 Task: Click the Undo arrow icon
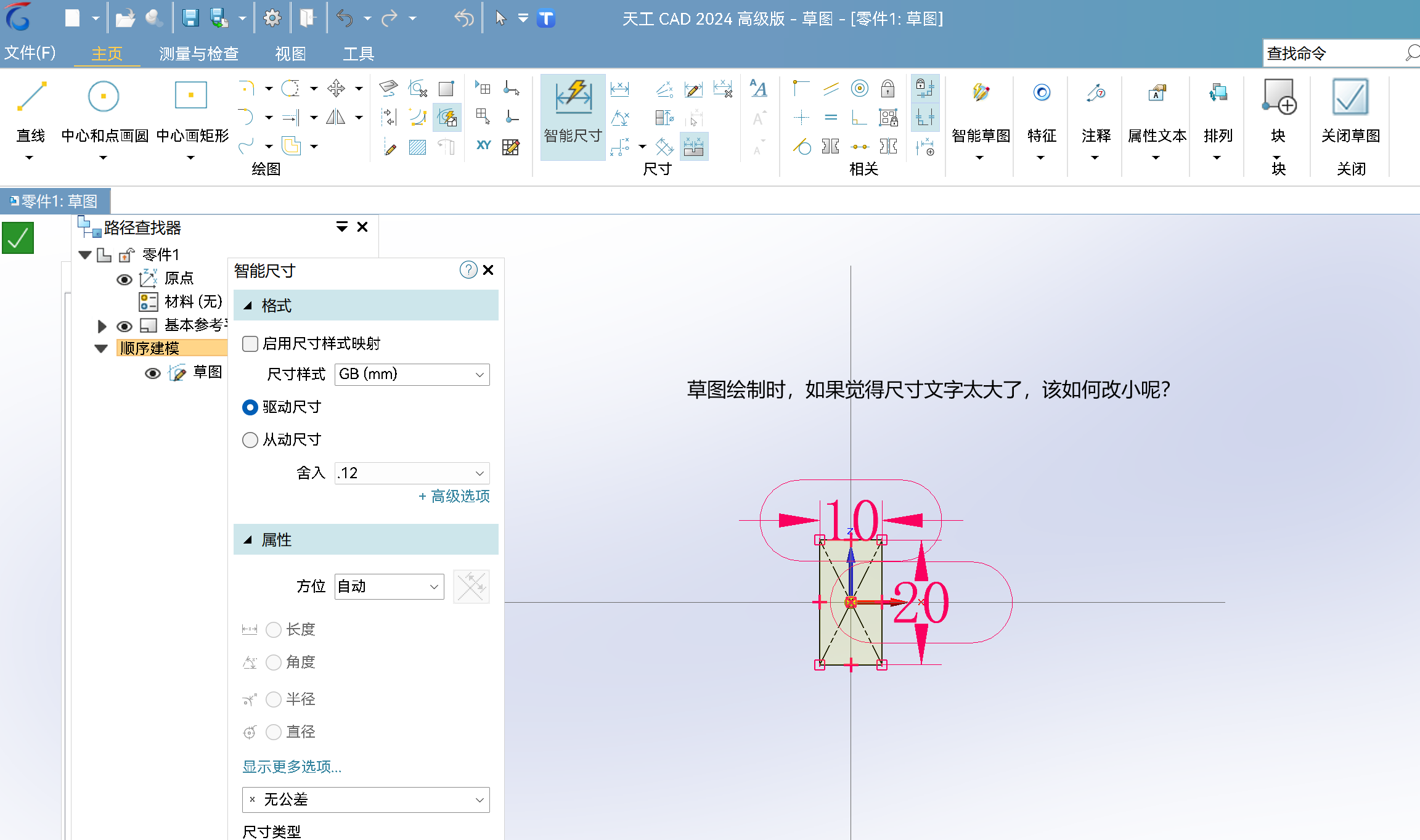coord(345,18)
